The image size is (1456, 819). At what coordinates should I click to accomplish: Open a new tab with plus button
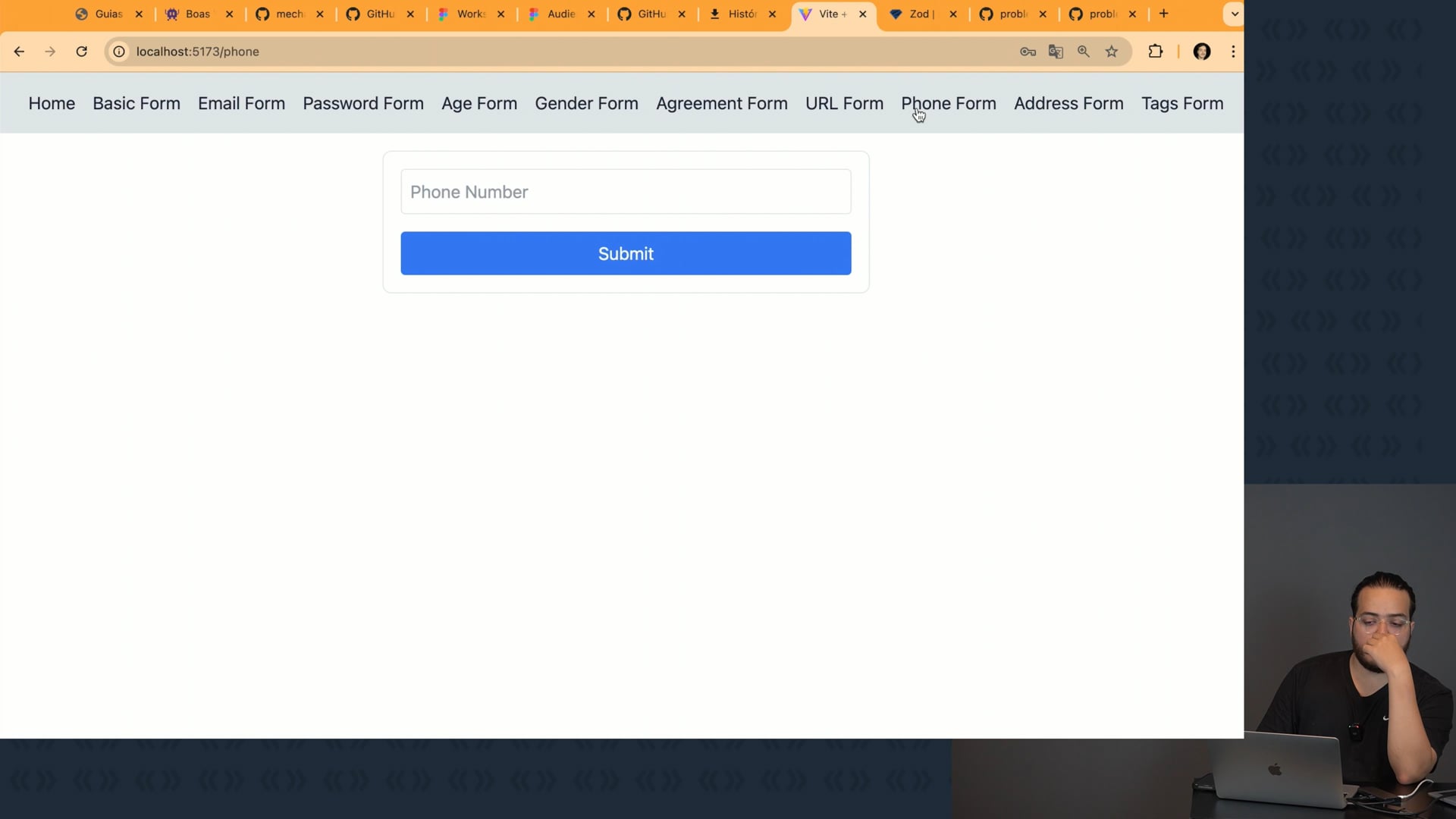1164,14
